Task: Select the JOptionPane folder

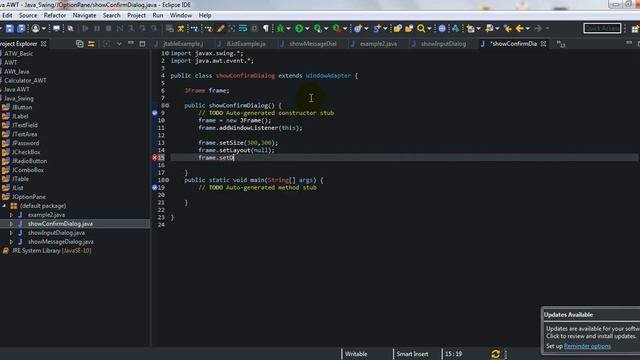Action: (29, 197)
